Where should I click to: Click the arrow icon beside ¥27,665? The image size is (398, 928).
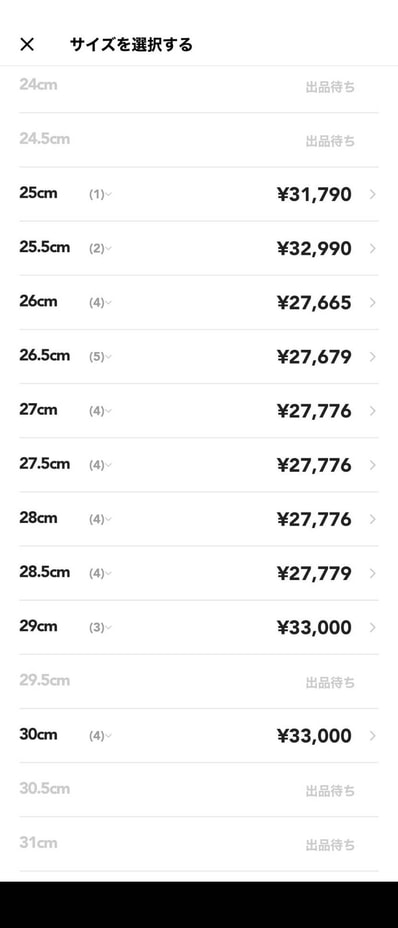point(373,302)
